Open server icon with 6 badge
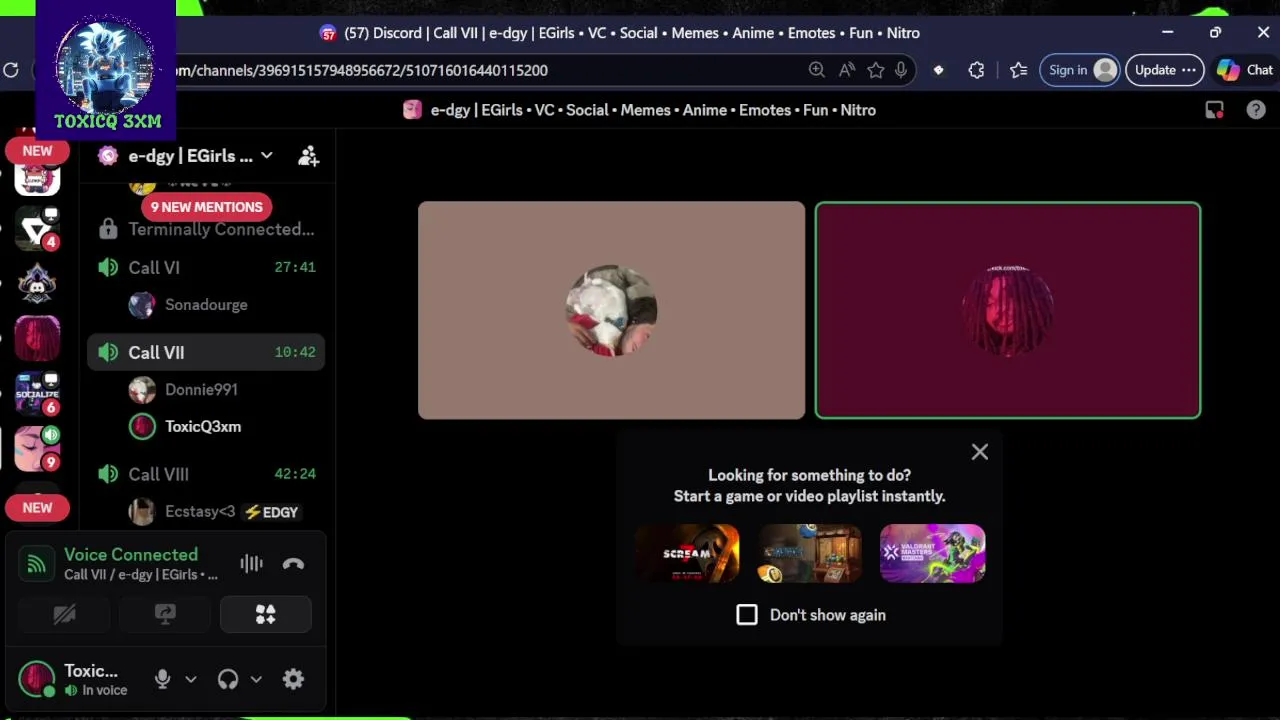Screen dimensions: 1280x720 point(37,394)
